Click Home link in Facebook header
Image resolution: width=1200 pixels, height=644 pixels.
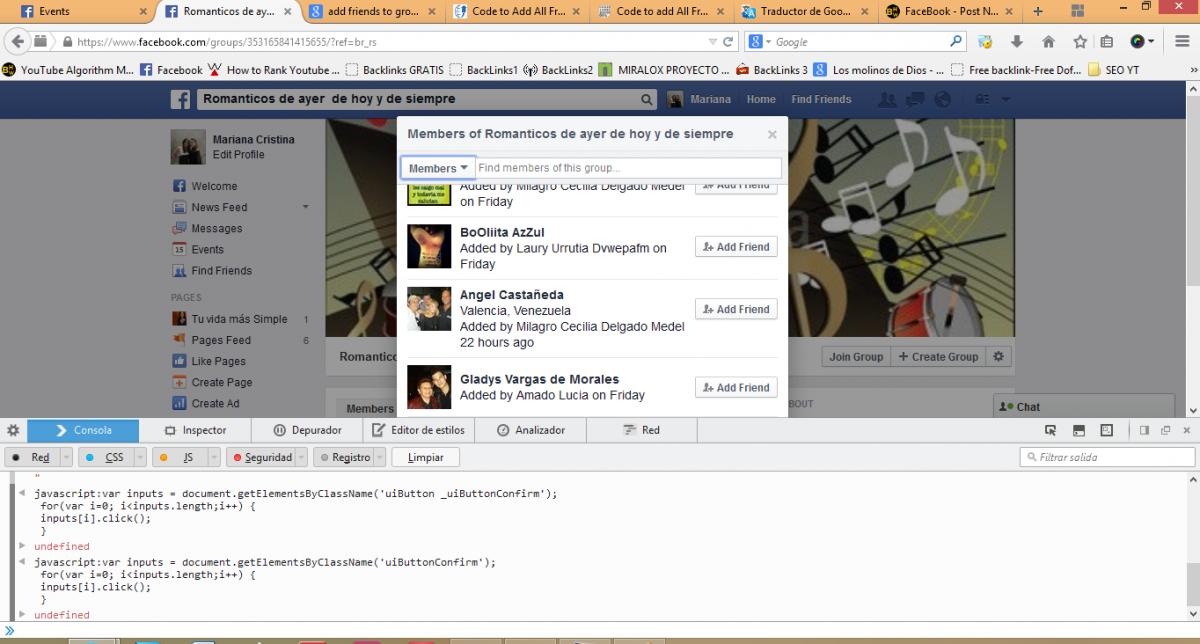click(761, 100)
